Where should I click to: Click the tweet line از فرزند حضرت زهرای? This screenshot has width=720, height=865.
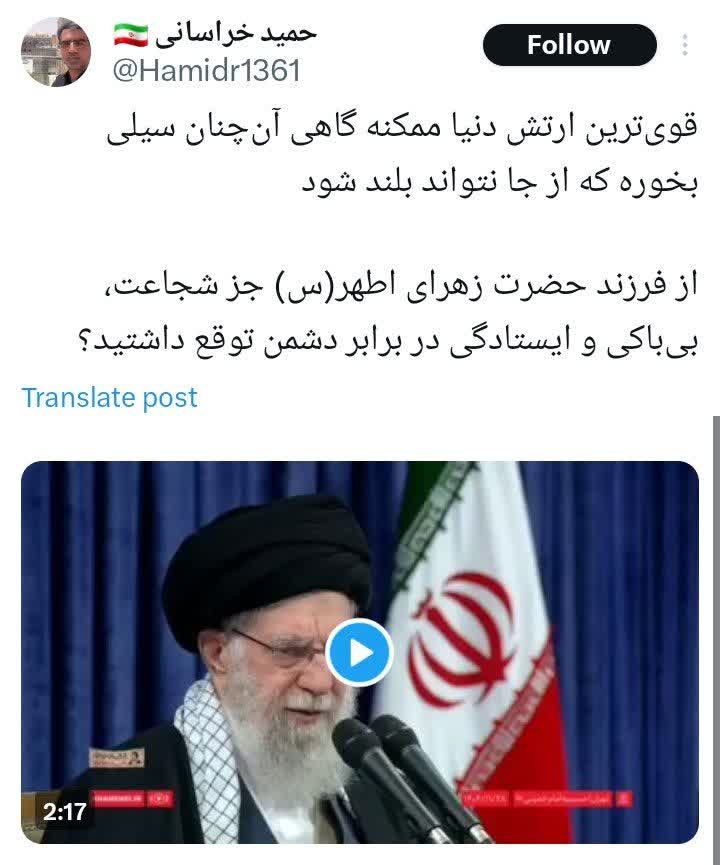click(402, 287)
